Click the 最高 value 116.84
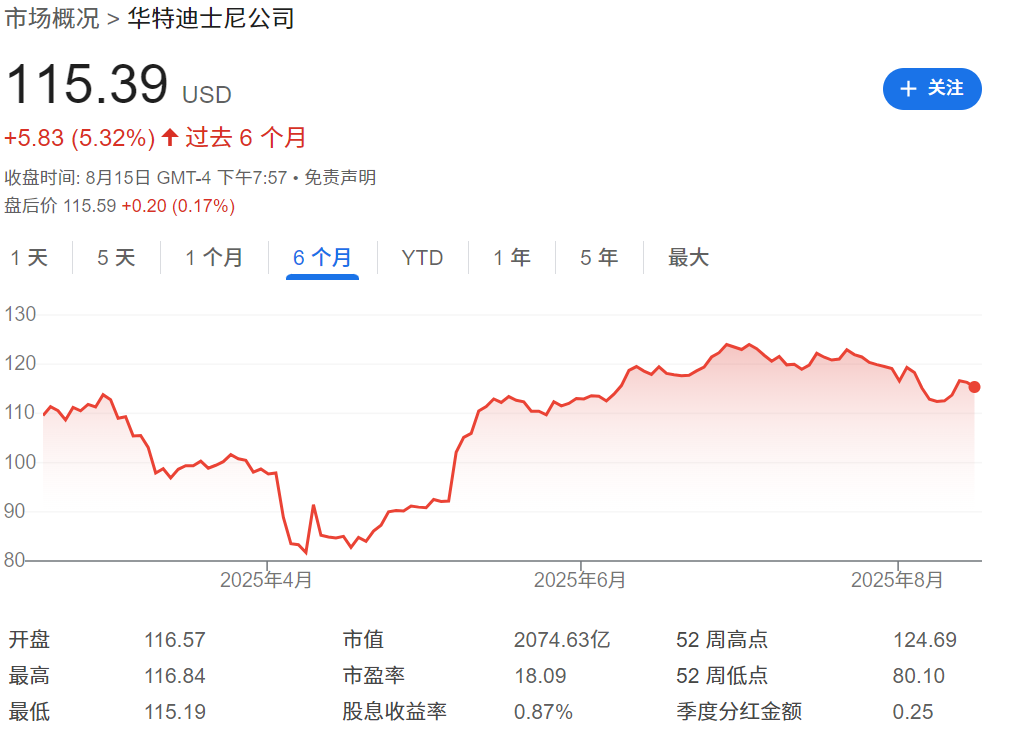The width and height of the screenshot is (1025, 729). [175, 675]
